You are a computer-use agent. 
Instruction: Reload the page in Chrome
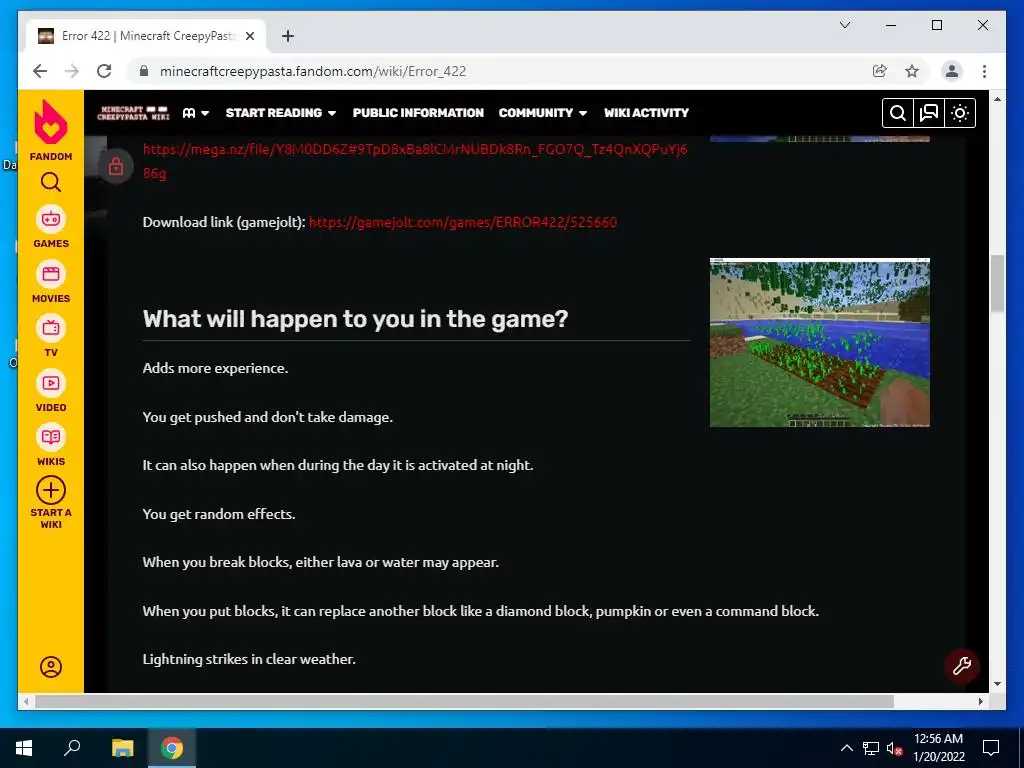(104, 71)
